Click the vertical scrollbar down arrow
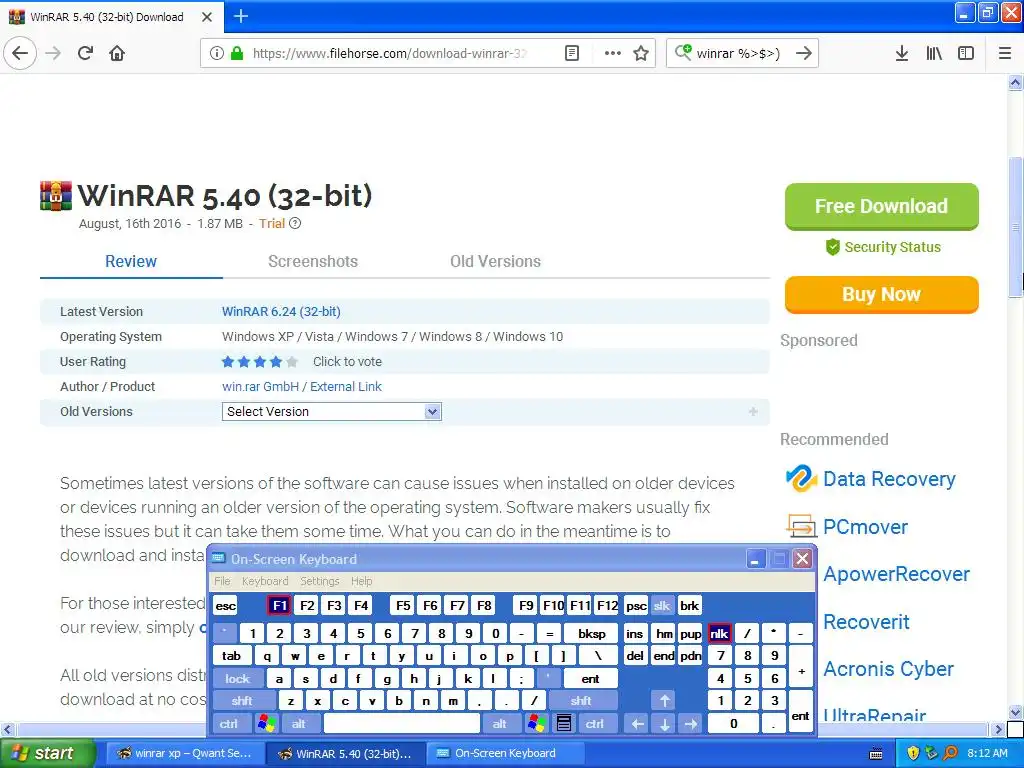The width and height of the screenshot is (1024, 768). coord(1016,712)
